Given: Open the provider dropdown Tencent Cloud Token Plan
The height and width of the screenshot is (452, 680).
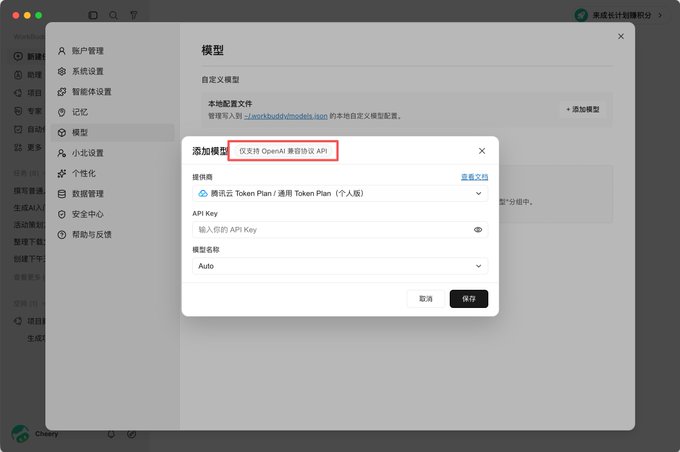Looking at the screenshot, I should pos(340,193).
